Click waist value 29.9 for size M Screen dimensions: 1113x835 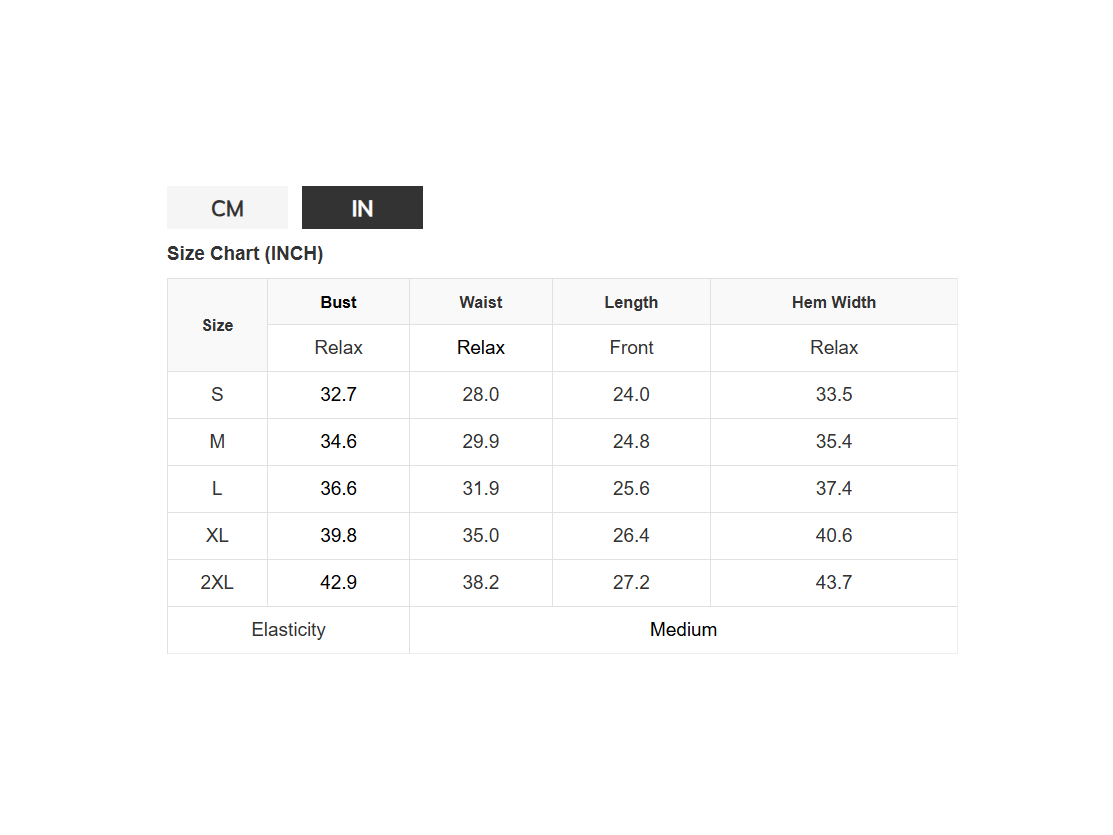[481, 442]
